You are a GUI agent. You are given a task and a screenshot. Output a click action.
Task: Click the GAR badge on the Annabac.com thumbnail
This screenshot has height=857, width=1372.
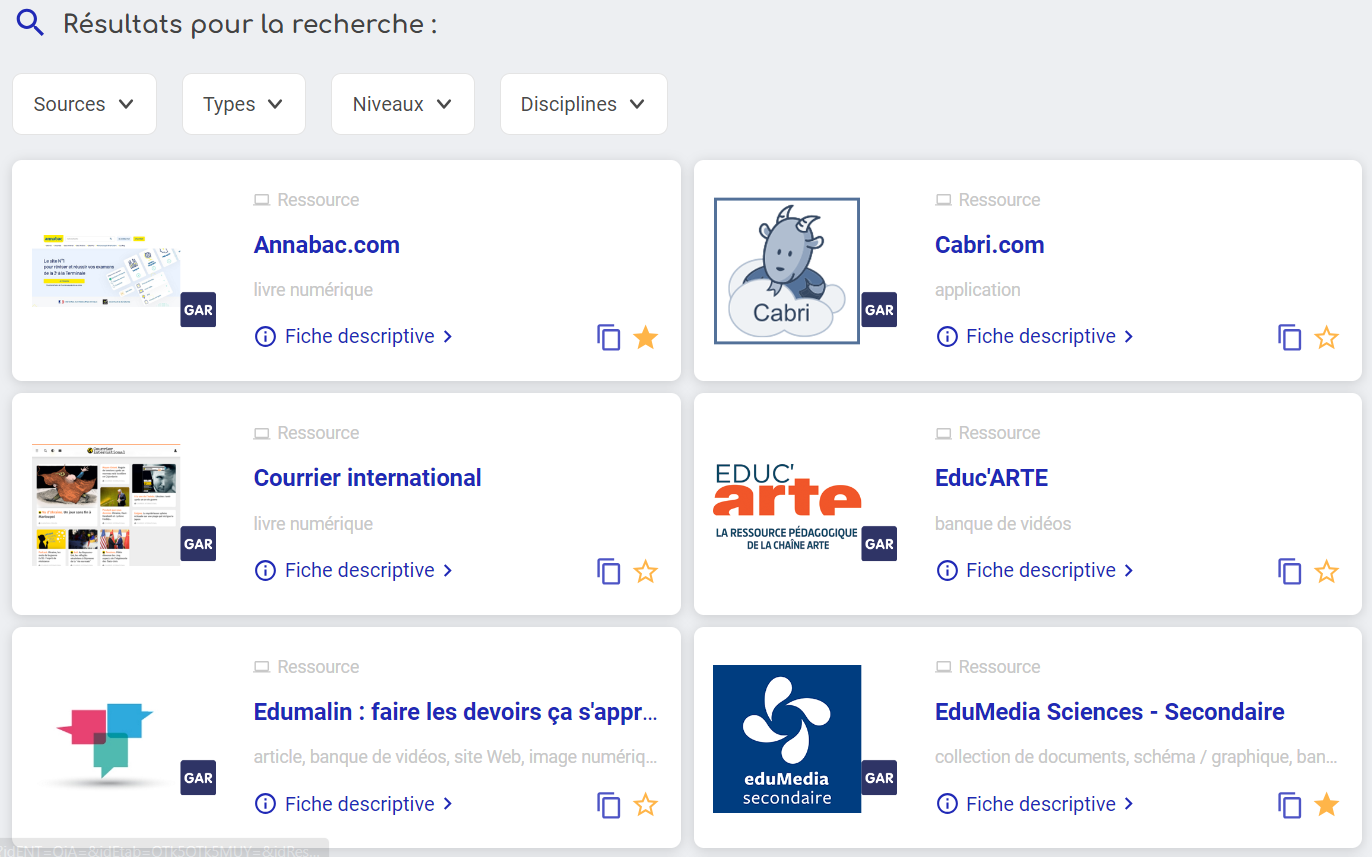pyautogui.click(x=197, y=309)
